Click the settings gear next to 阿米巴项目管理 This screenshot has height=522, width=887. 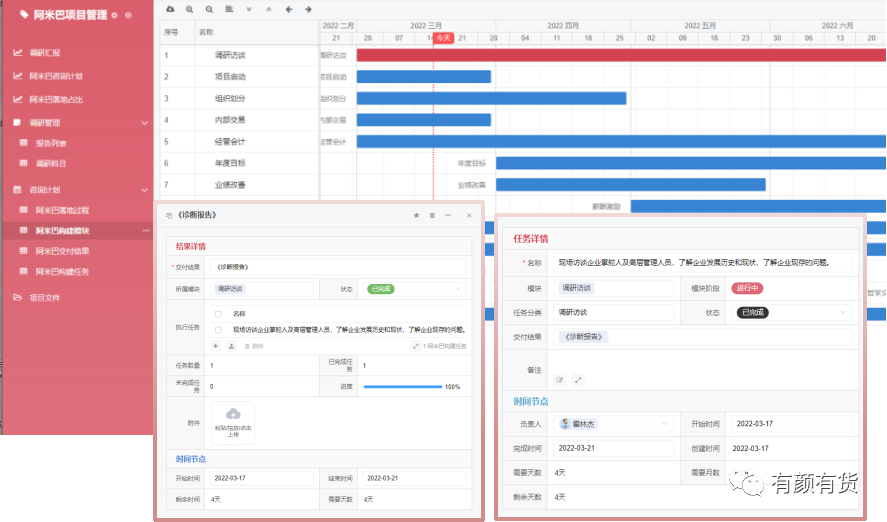click(x=116, y=15)
